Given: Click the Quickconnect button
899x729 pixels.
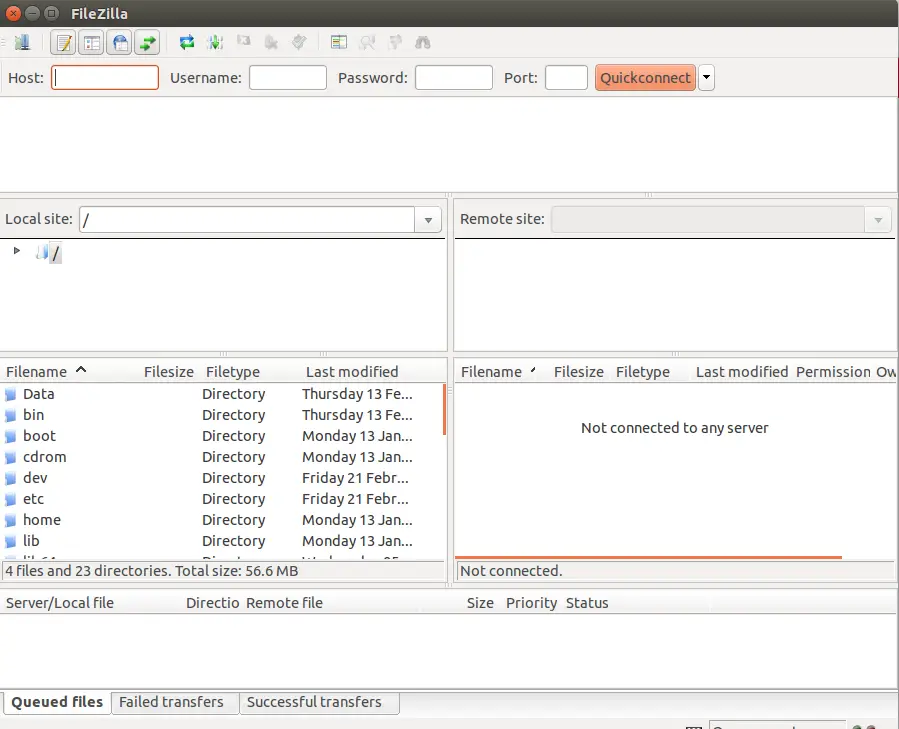Looking at the screenshot, I should coord(646,77).
